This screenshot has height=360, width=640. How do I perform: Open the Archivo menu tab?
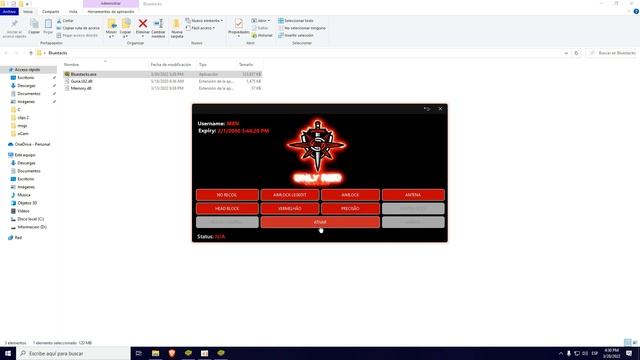(x=9, y=11)
